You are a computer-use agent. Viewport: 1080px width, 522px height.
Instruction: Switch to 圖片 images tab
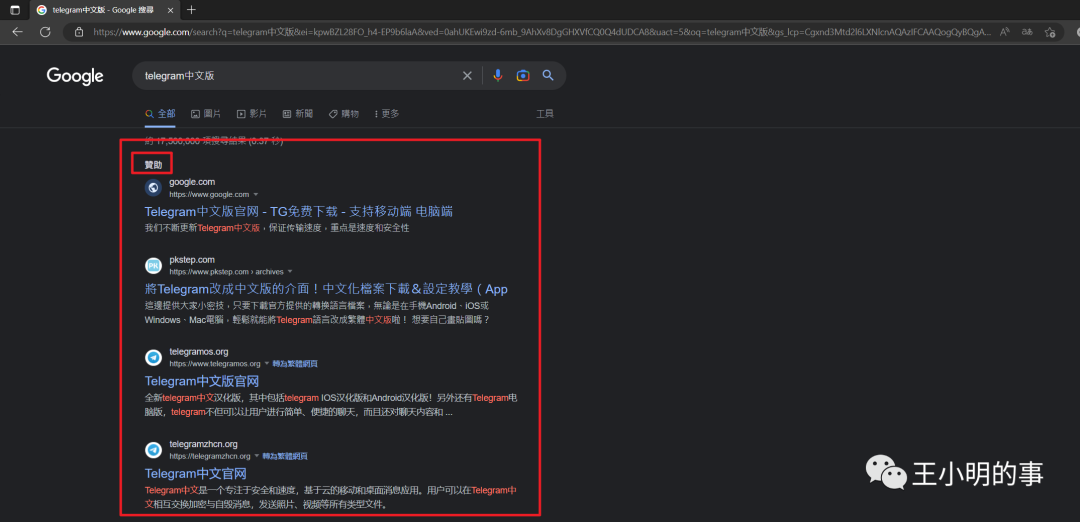pos(206,114)
